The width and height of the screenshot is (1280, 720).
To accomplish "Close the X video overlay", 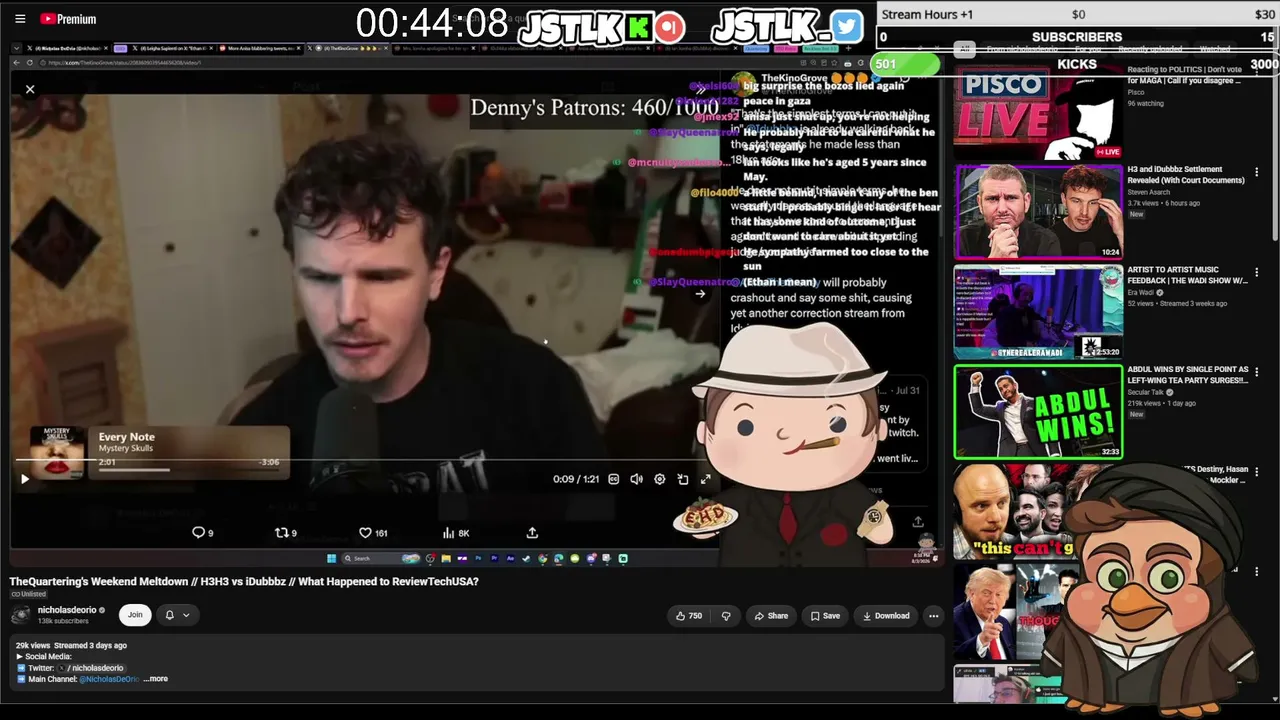I will coord(30,90).
